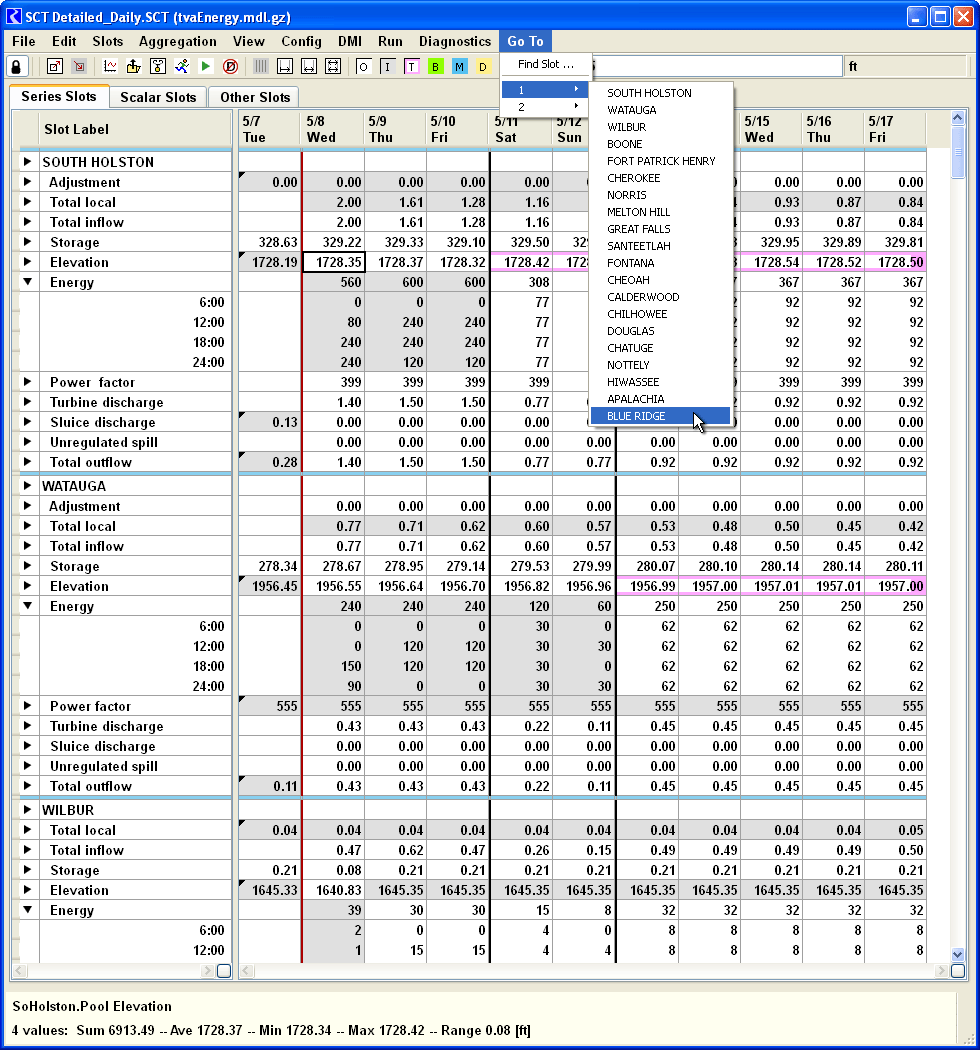This screenshot has width=980, height=1050.
Task: Click the splitter box below vertical scrollbar
Action: tap(958, 970)
